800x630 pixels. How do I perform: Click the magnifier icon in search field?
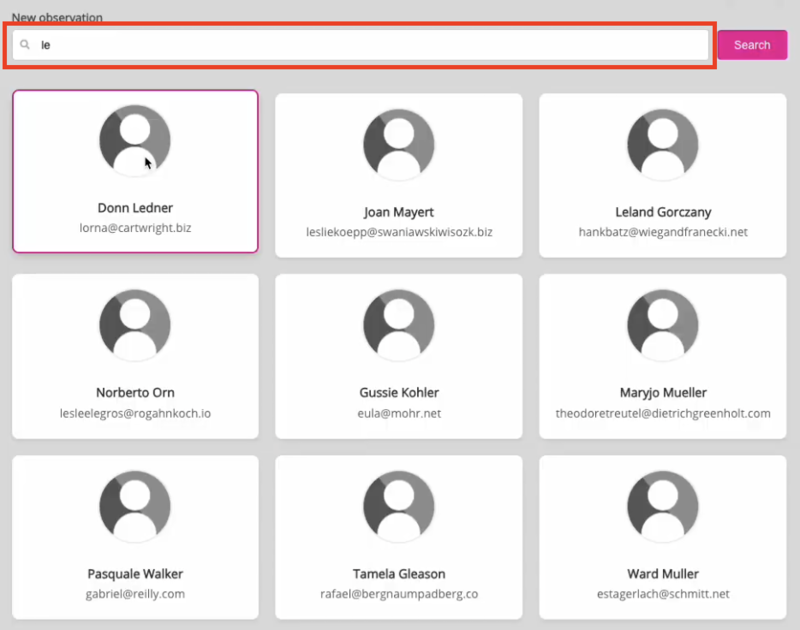25,45
